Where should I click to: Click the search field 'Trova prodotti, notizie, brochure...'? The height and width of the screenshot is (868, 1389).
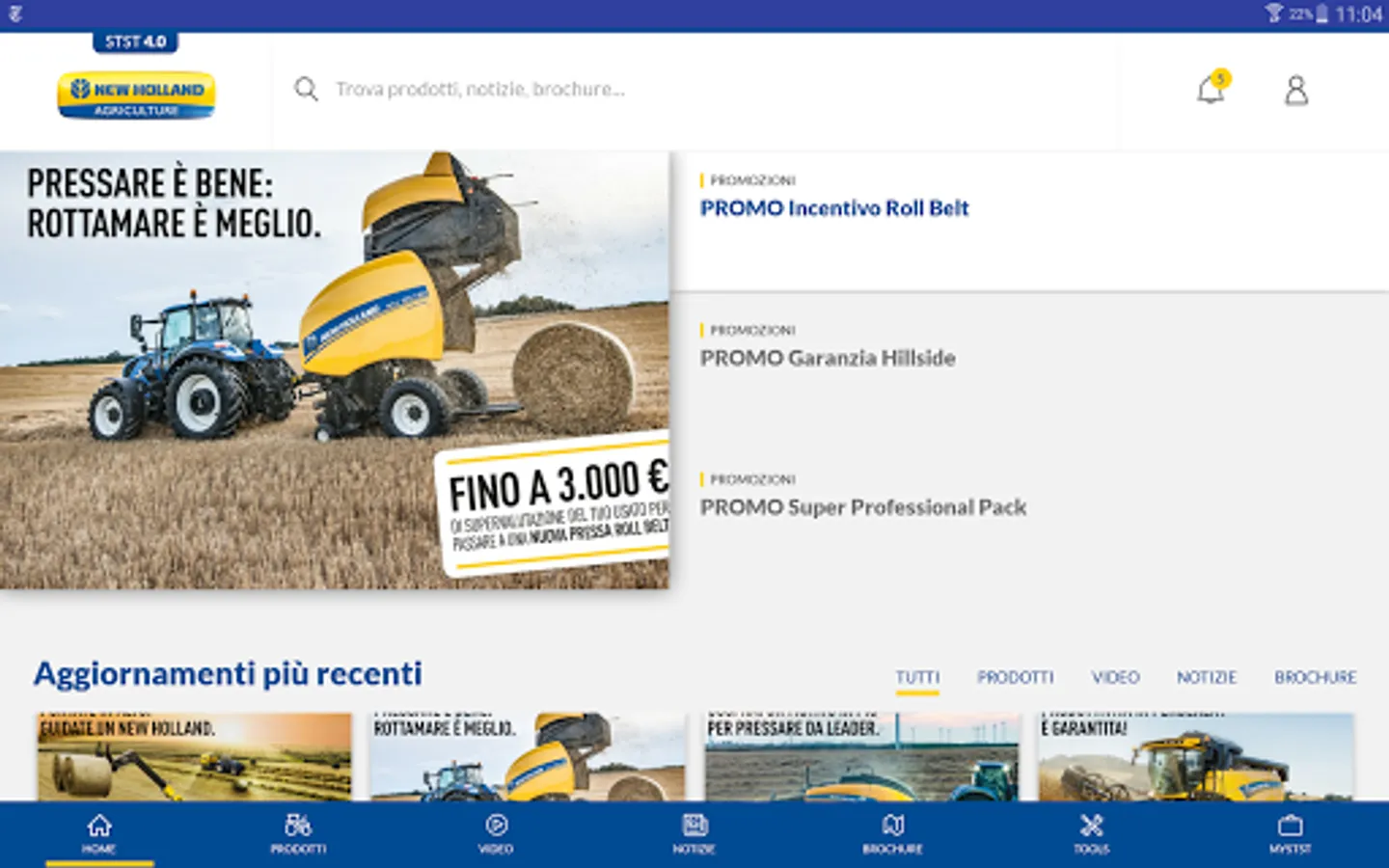694,89
